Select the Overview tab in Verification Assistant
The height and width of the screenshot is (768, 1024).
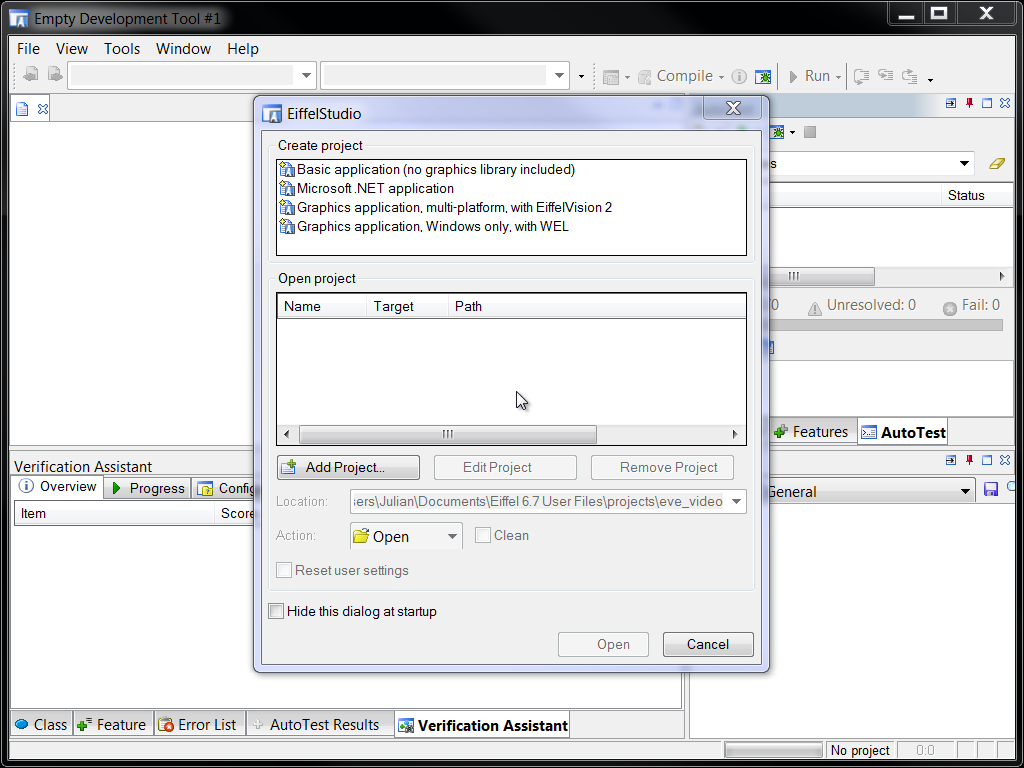coord(57,487)
